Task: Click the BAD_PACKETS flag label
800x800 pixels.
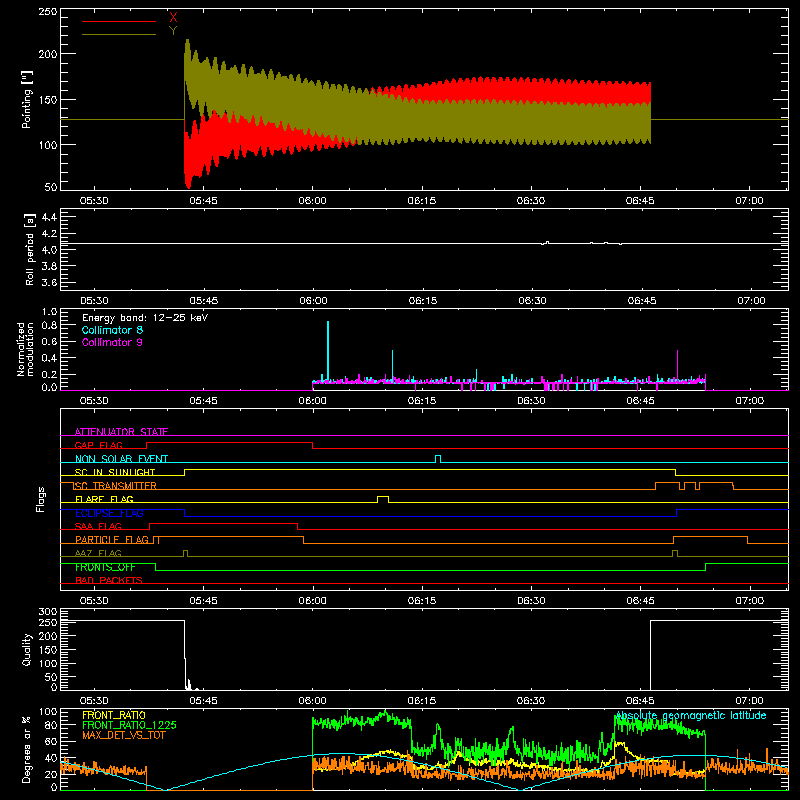Action: [109, 580]
